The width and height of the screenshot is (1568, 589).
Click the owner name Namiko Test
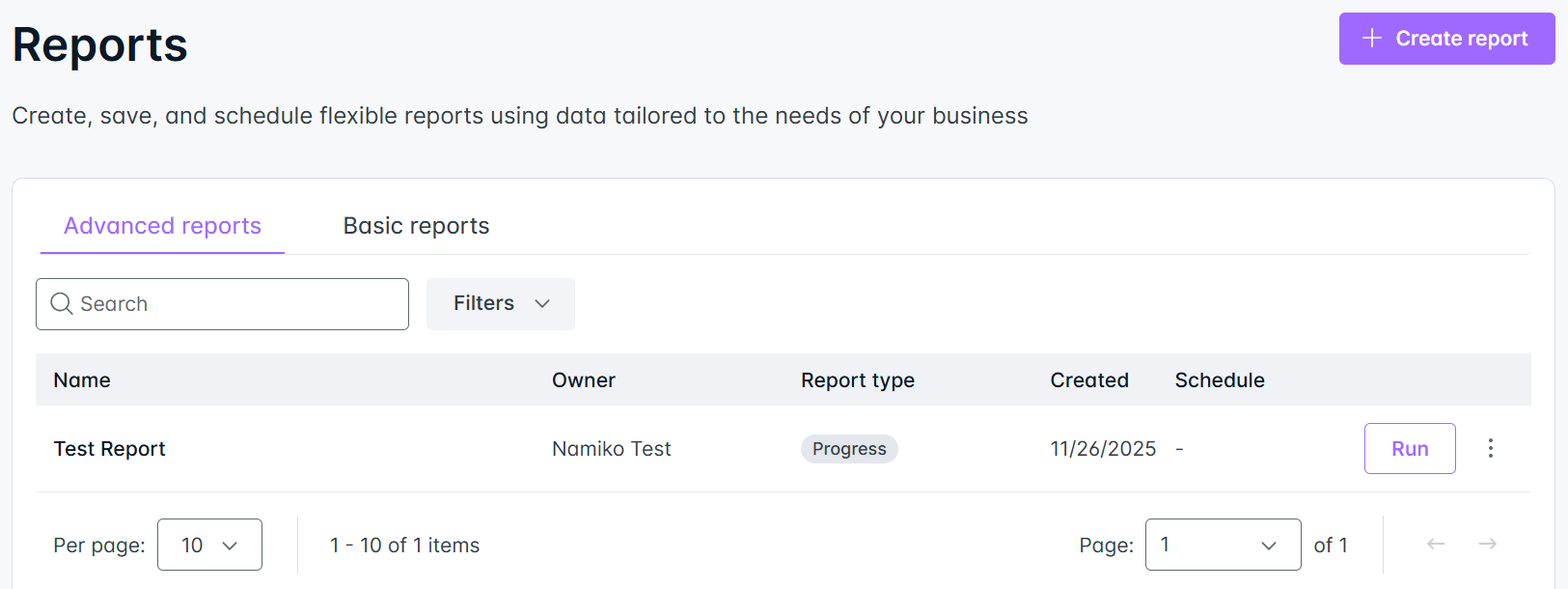(611, 449)
